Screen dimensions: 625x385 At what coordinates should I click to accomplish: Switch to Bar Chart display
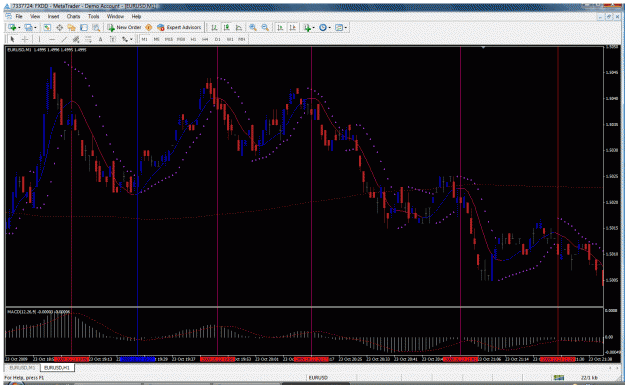(214, 27)
